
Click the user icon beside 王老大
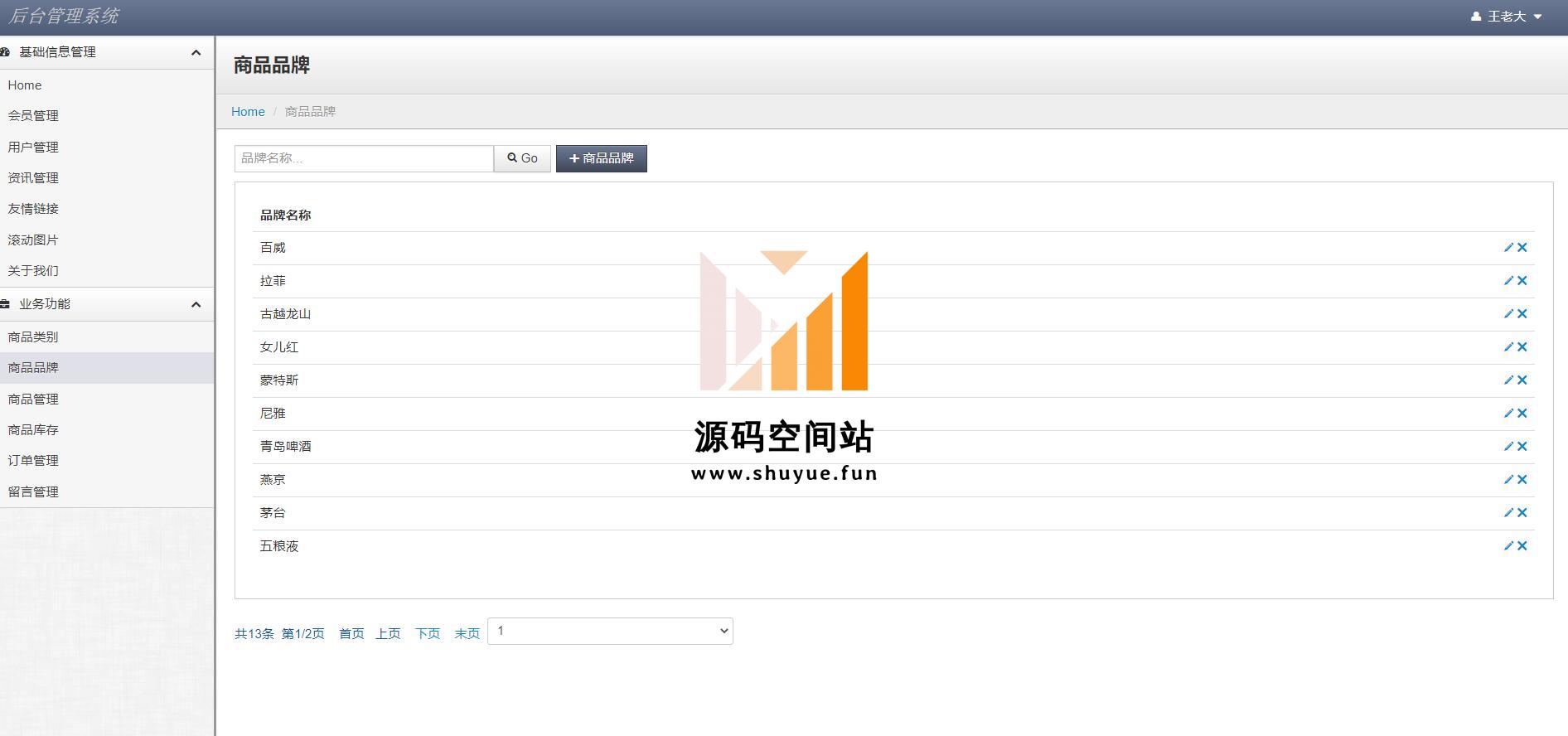[x=1476, y=17]
